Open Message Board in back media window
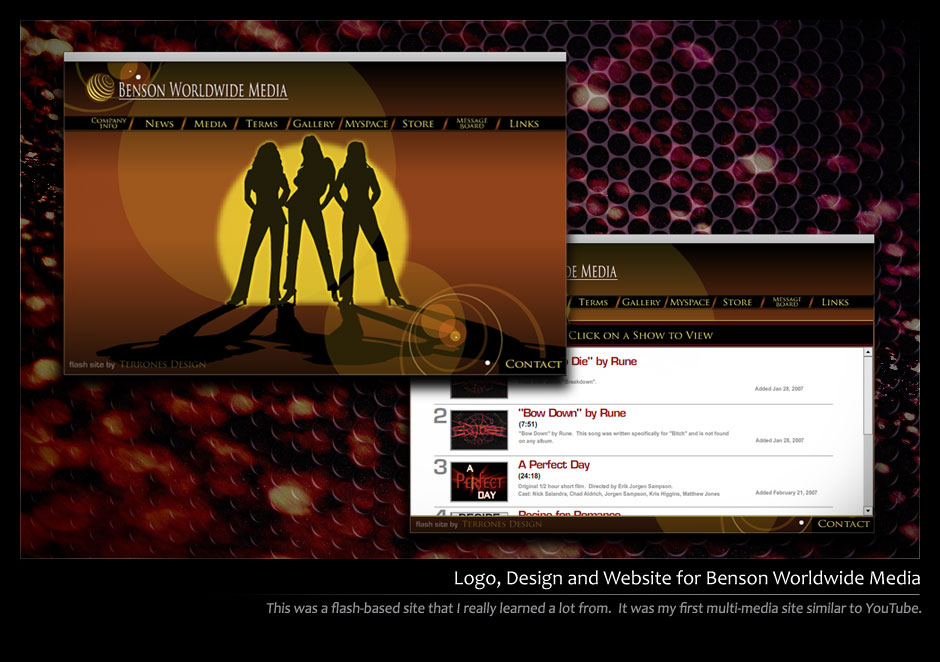This screenshot has width=940, height=662. pos(787,302)
